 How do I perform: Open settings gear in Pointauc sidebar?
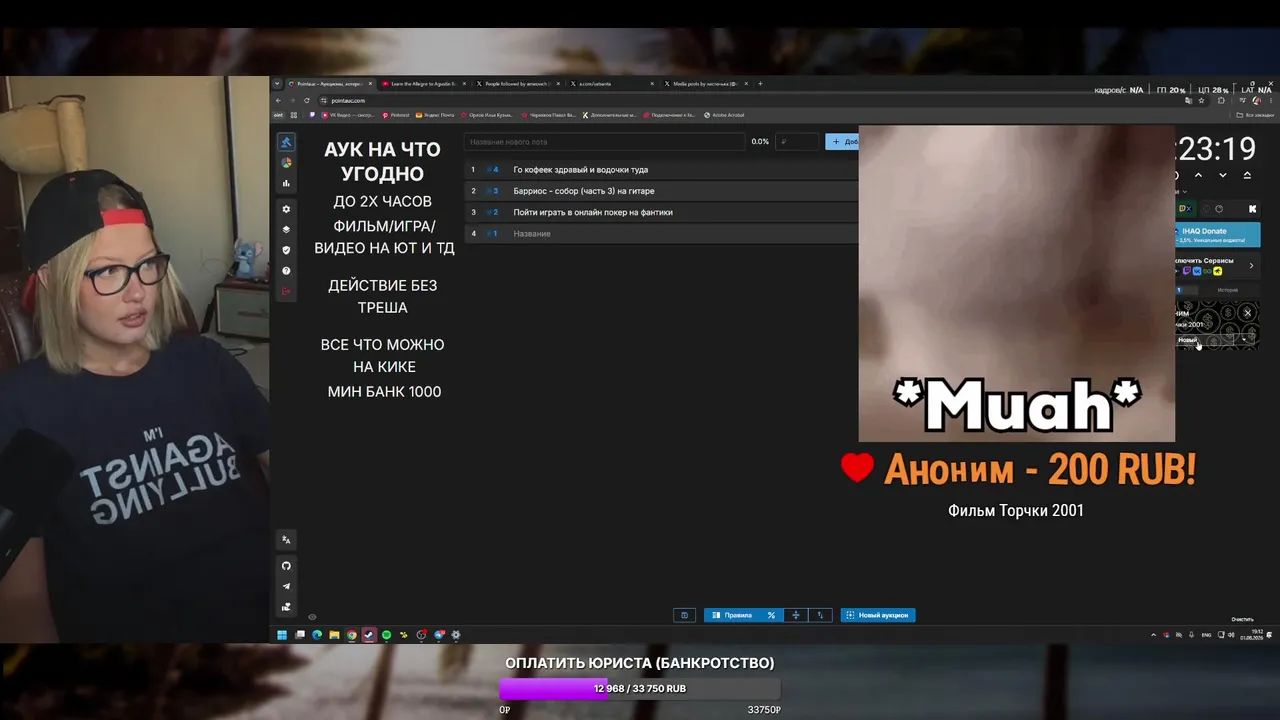286,209
